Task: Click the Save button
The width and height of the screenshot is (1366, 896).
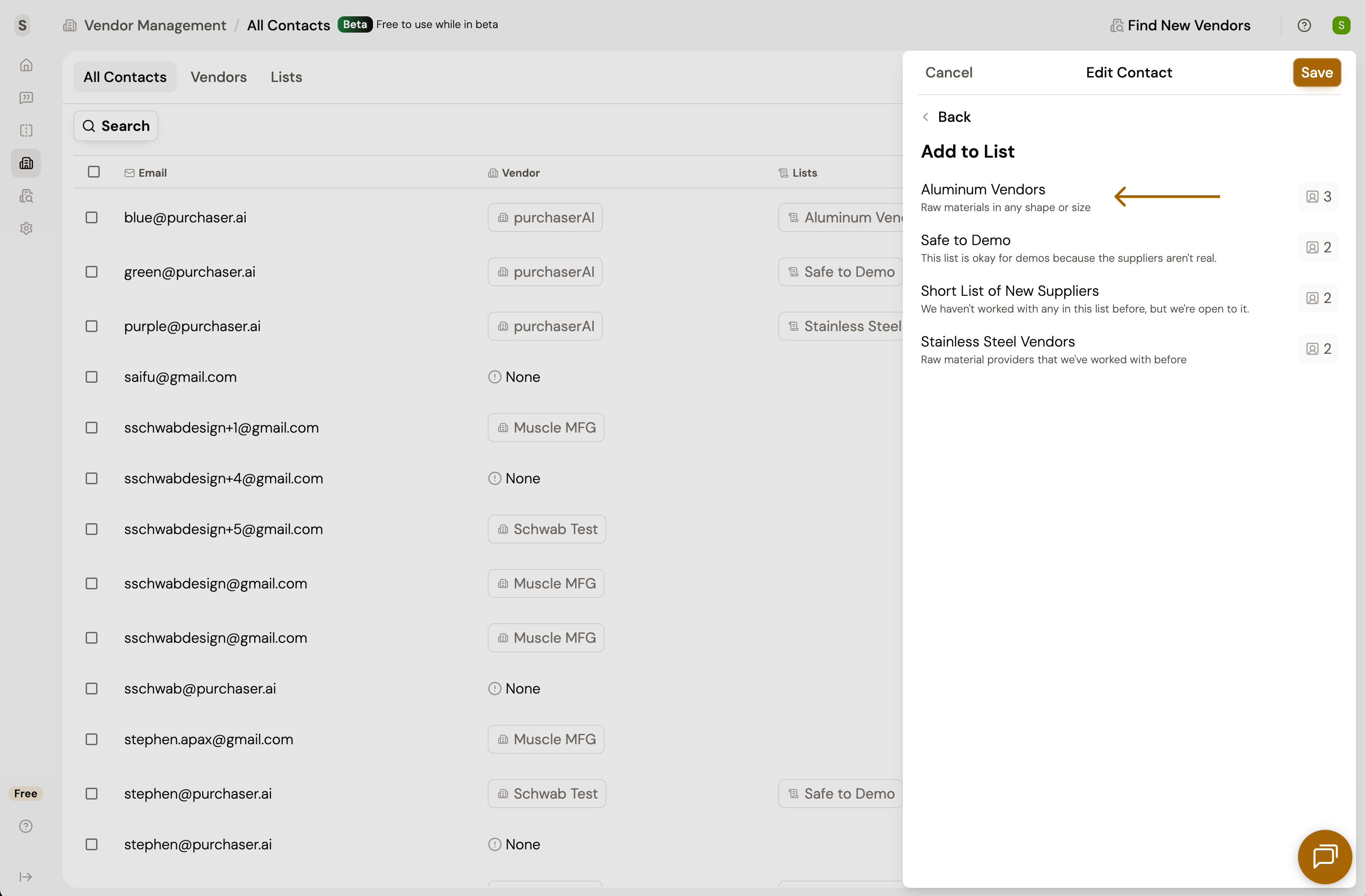Action: [x=1316, y=72]
